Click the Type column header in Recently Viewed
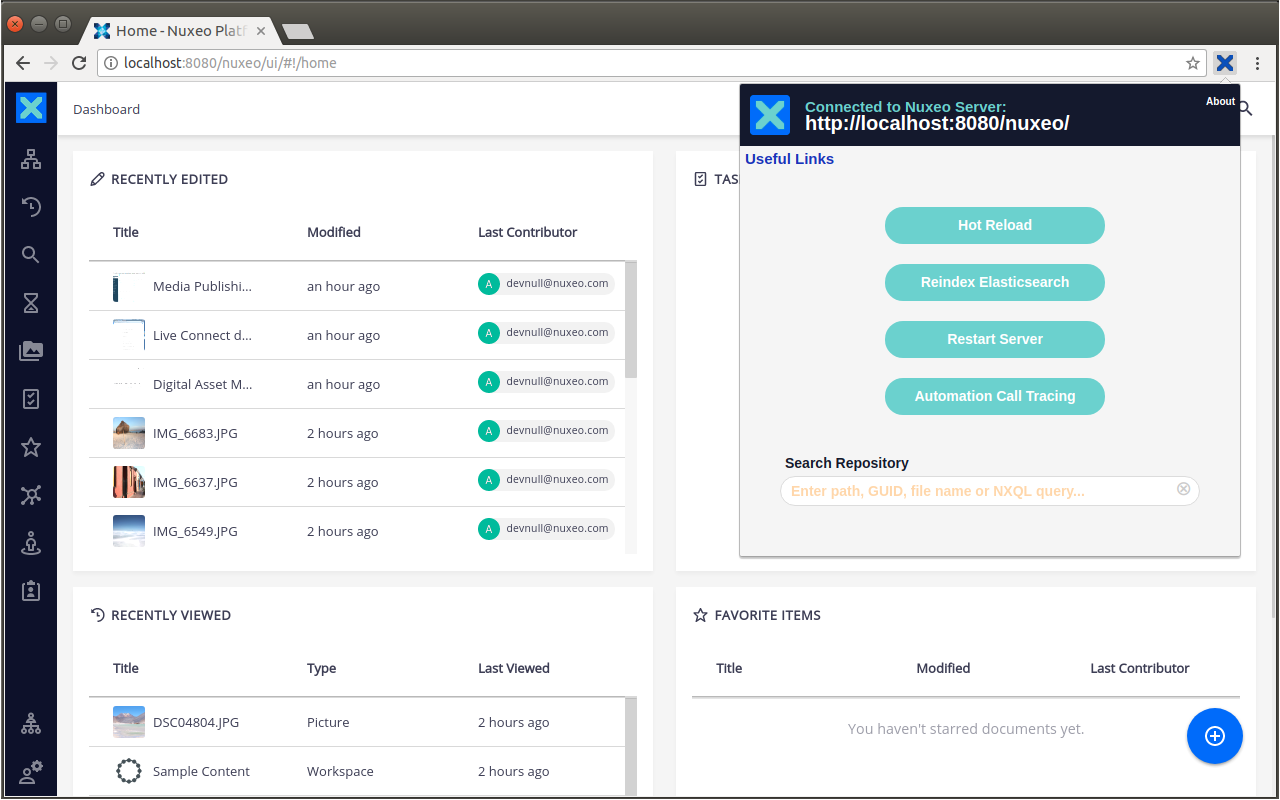This screenshot has height=800, width=1280. pos(321,668)
